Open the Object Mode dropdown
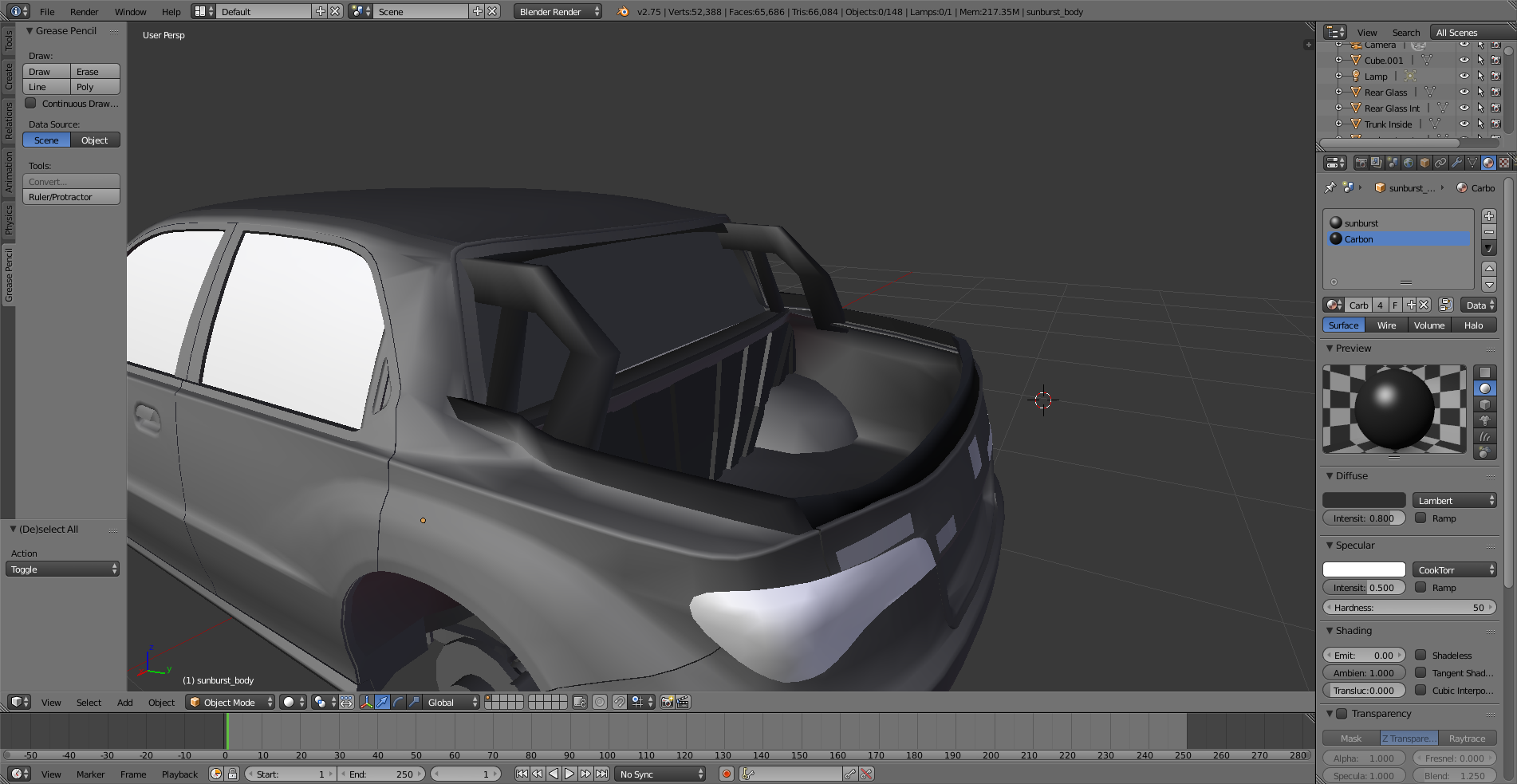Image resolution: width=1517 pixels, height=784 pixels. [x=231, y=702]
